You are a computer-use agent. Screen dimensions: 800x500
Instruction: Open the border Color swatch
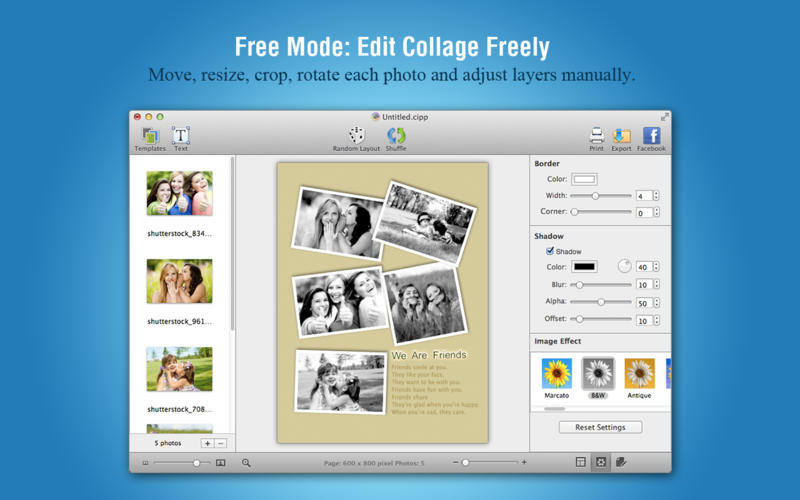(x=584, y=180)
